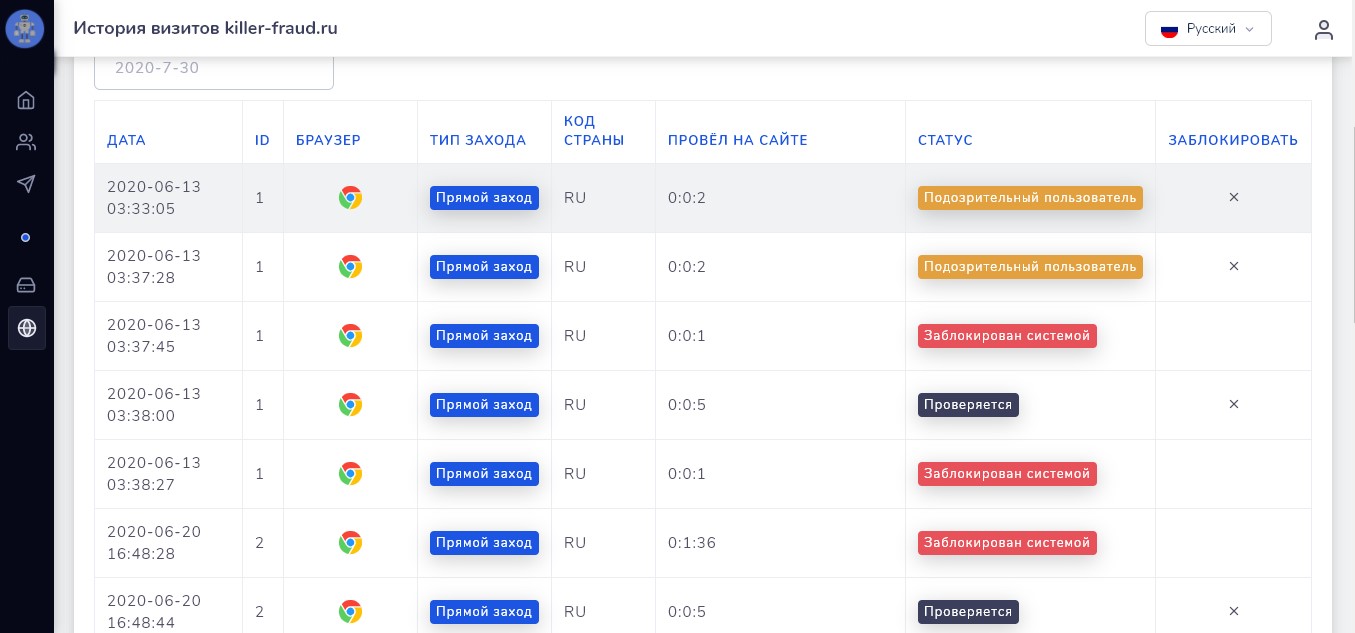1355x633 pixels.
Task: Open the user profile icon
Action: pyautogui.click(x=1324, y=29)
